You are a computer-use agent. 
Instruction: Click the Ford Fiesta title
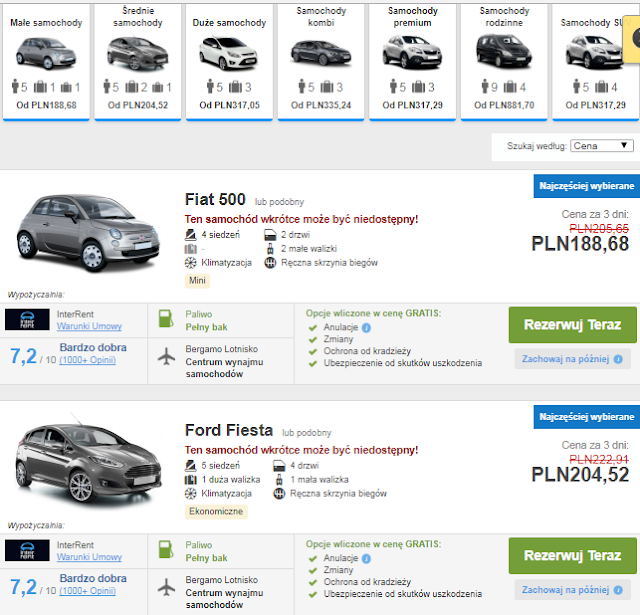click(x=229, y=430)
